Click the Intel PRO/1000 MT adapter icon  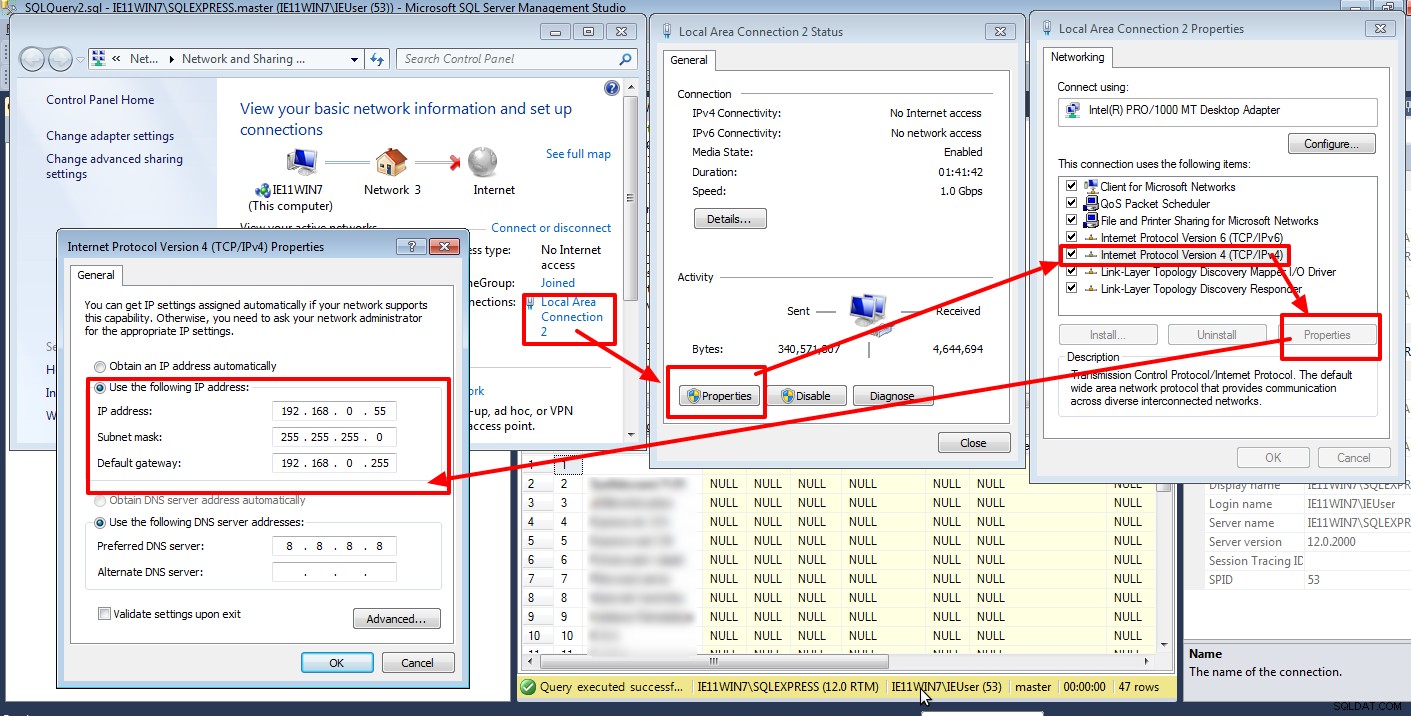click(x=1072, y=111)
